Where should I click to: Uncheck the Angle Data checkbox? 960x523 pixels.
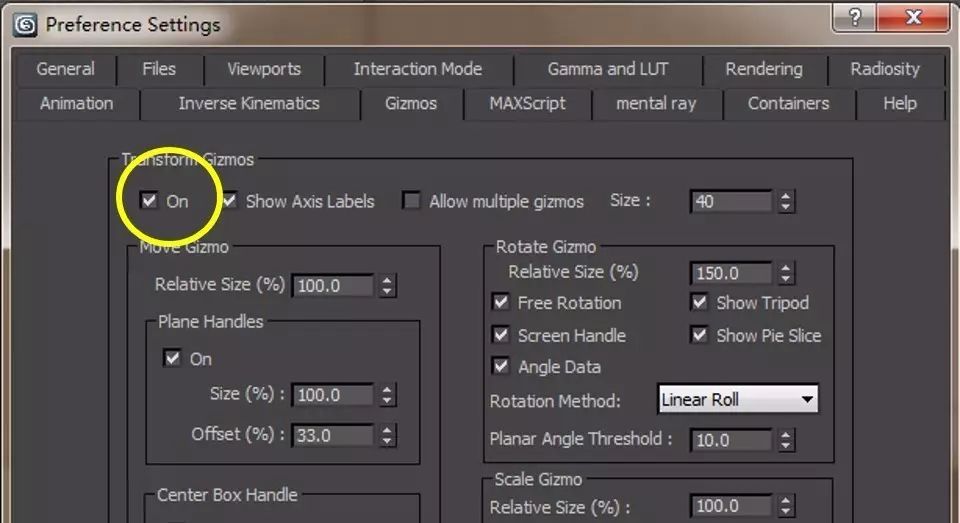coord(500,366)
